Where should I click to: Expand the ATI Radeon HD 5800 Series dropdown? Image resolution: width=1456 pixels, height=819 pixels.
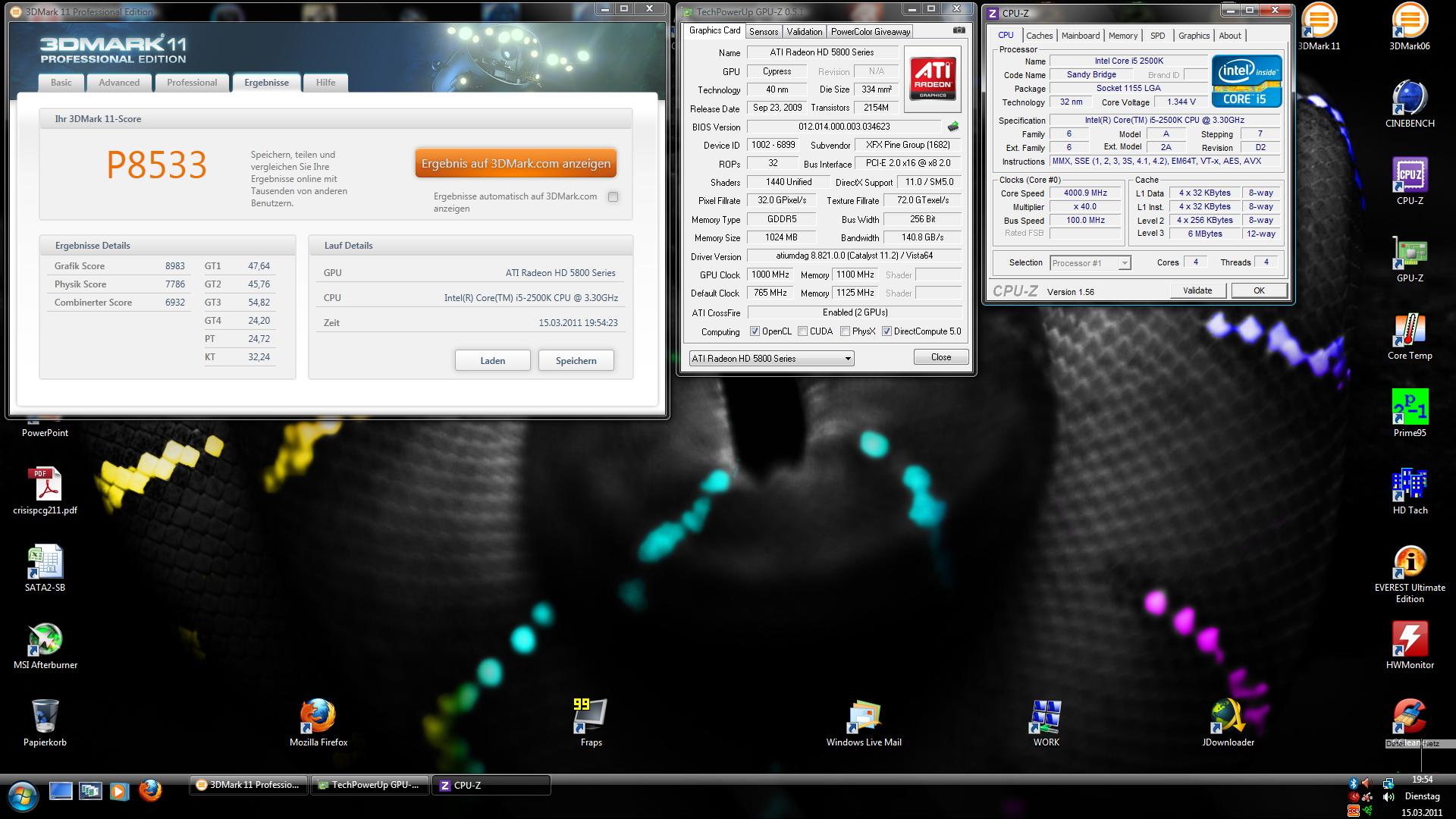pyautogui.click(x=847, y=359)
